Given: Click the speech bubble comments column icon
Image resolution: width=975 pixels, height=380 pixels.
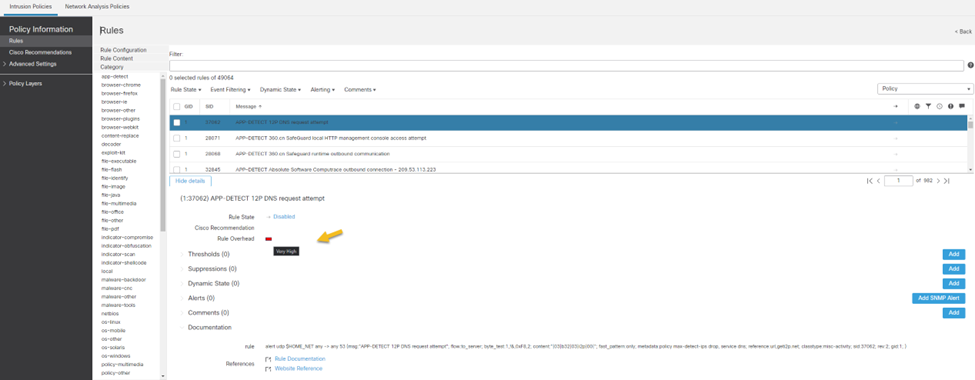Looking at the screenshot, I should click(962, 106).
